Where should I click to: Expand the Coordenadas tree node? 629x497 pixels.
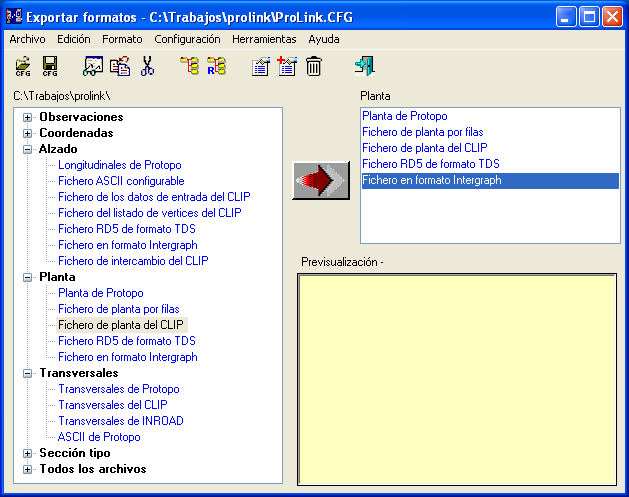pos(28,133)
